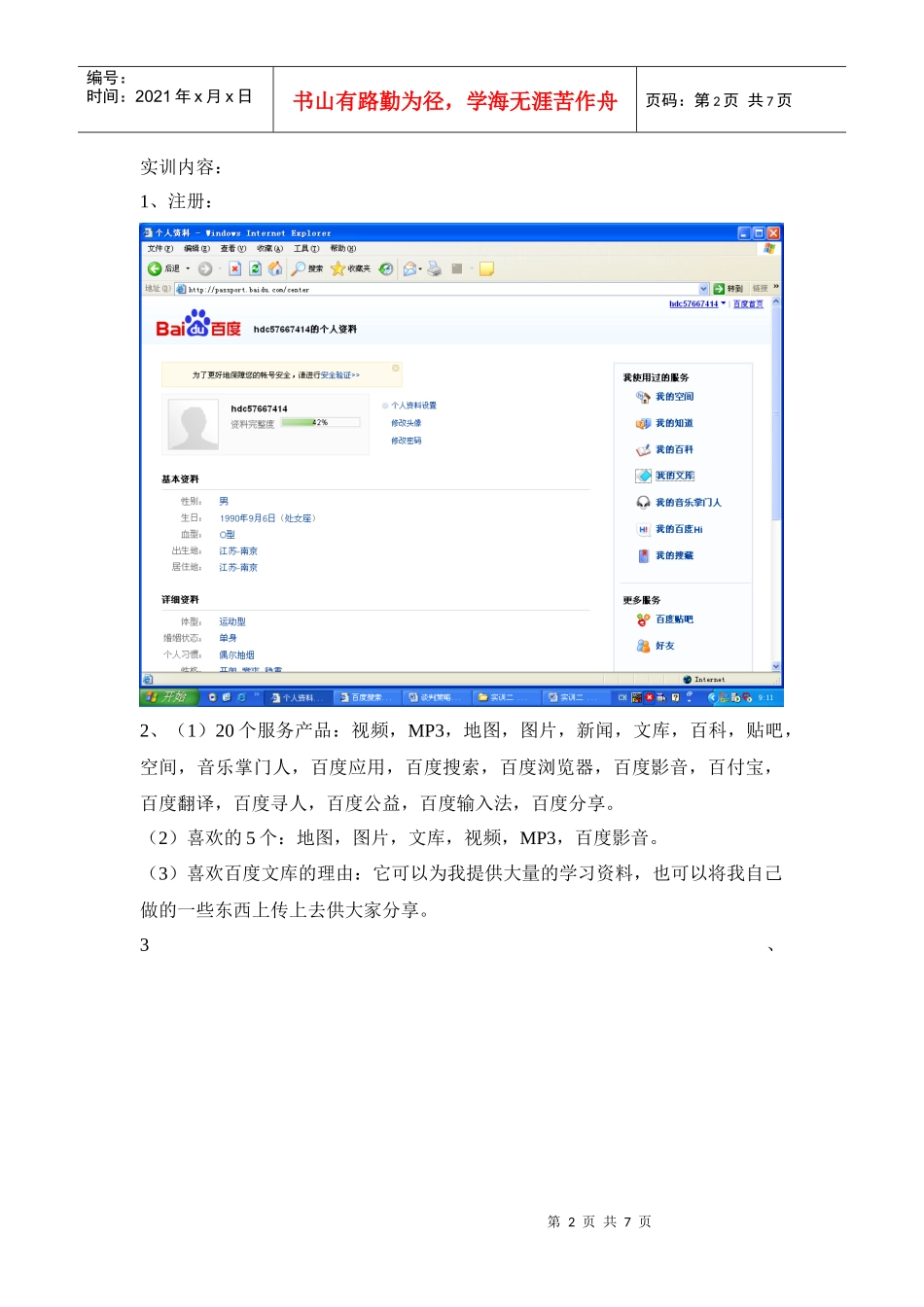Open the hdc57667414 account dropdown arrow
924x1307 pixels.
click(x=723, y=303)
